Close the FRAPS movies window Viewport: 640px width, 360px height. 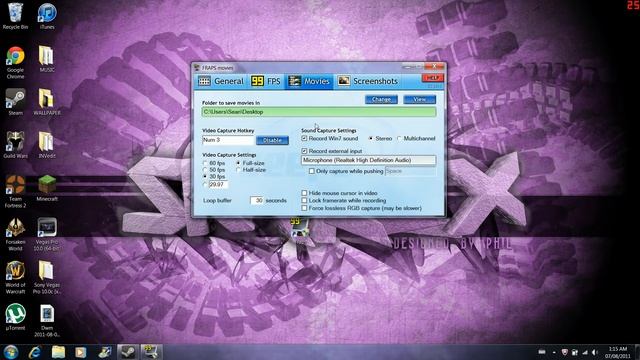point(434,66)
